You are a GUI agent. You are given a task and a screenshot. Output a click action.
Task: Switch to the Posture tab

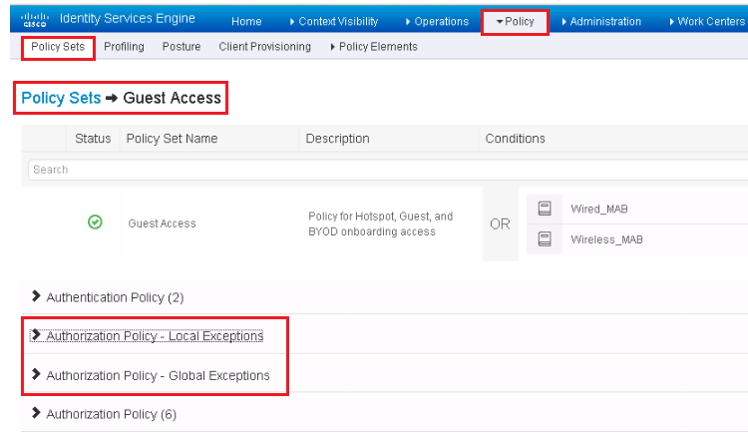181,47
